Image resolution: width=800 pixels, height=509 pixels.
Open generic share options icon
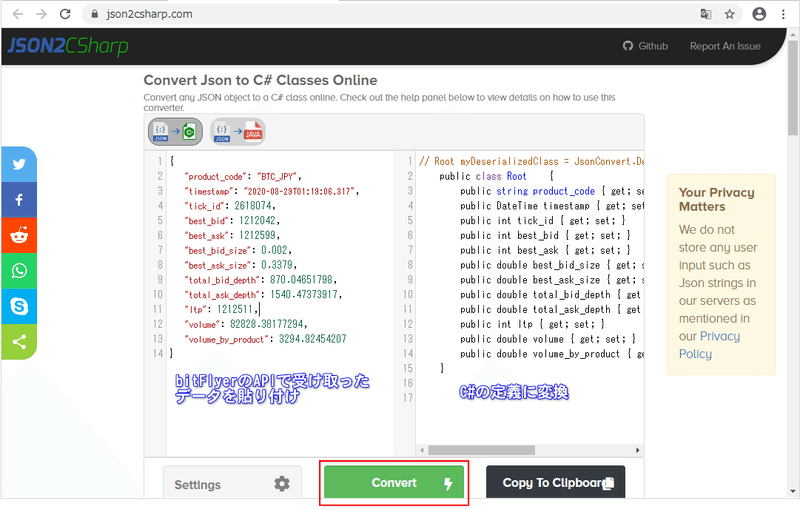click(x=19, y=342)
